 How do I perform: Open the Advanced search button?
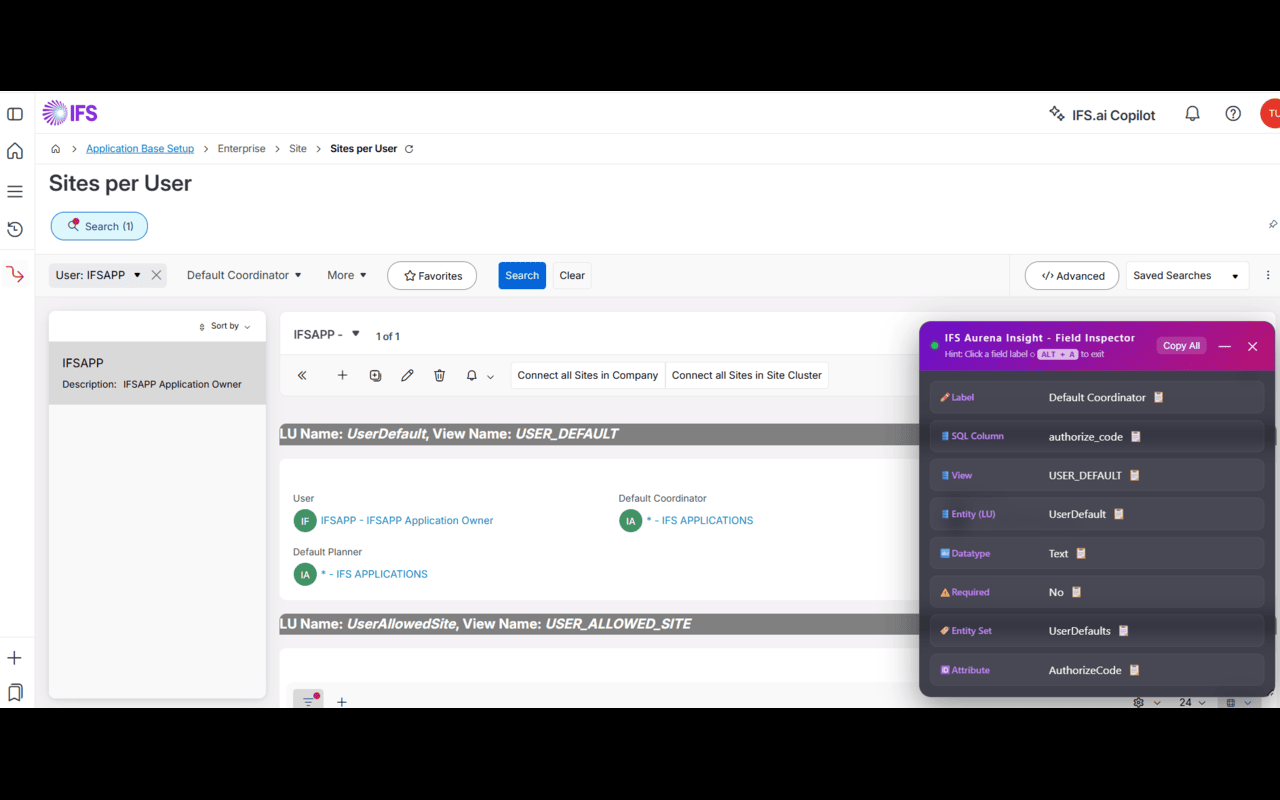coord(1072,276)
